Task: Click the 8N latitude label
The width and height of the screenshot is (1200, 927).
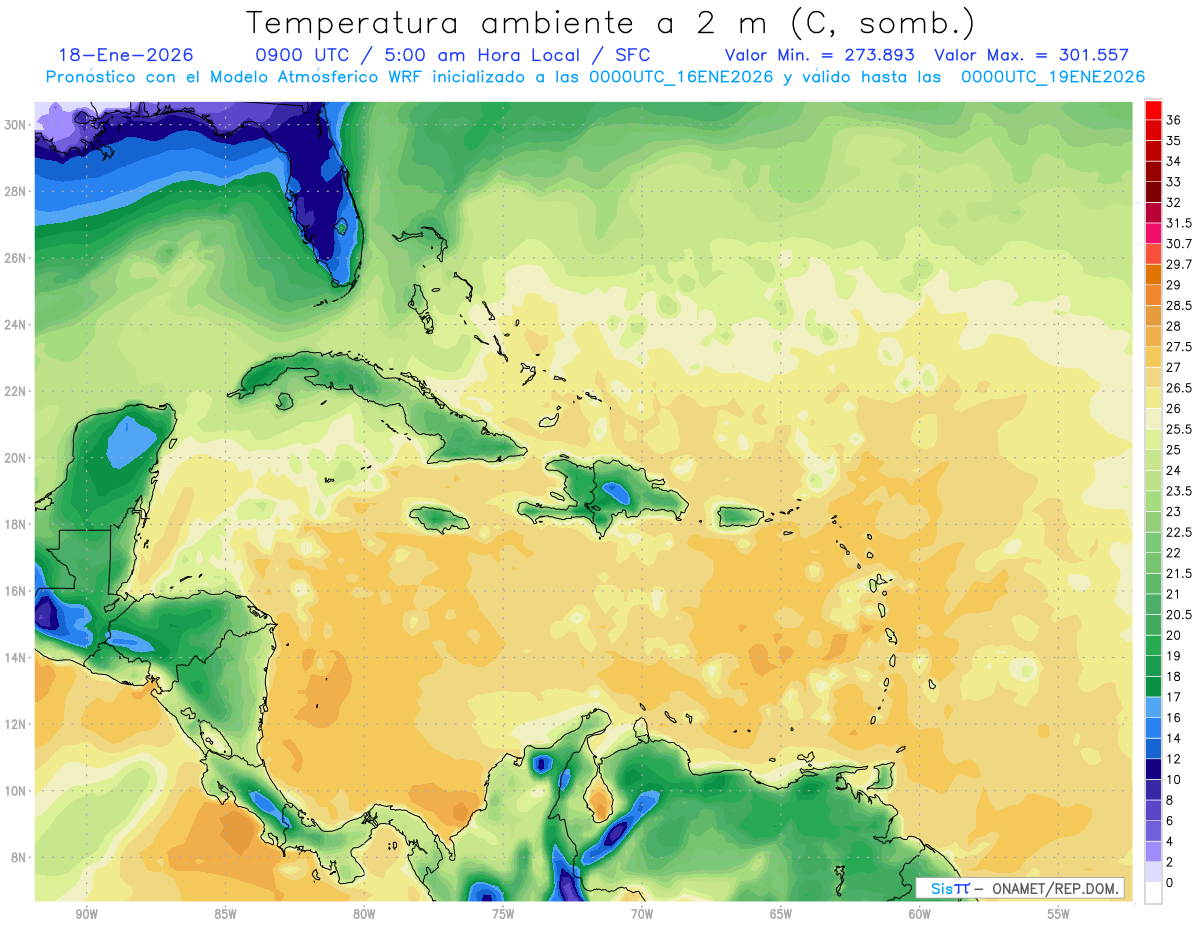Action: pyautogui.click(x=18, y=858)
